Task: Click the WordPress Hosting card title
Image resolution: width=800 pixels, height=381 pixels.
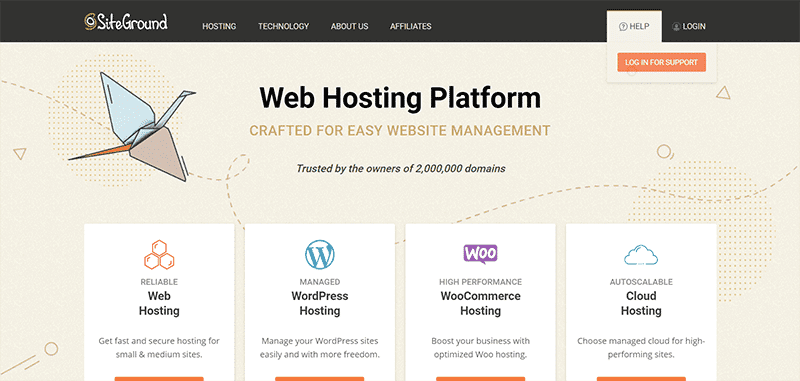Action: (320, 303)
